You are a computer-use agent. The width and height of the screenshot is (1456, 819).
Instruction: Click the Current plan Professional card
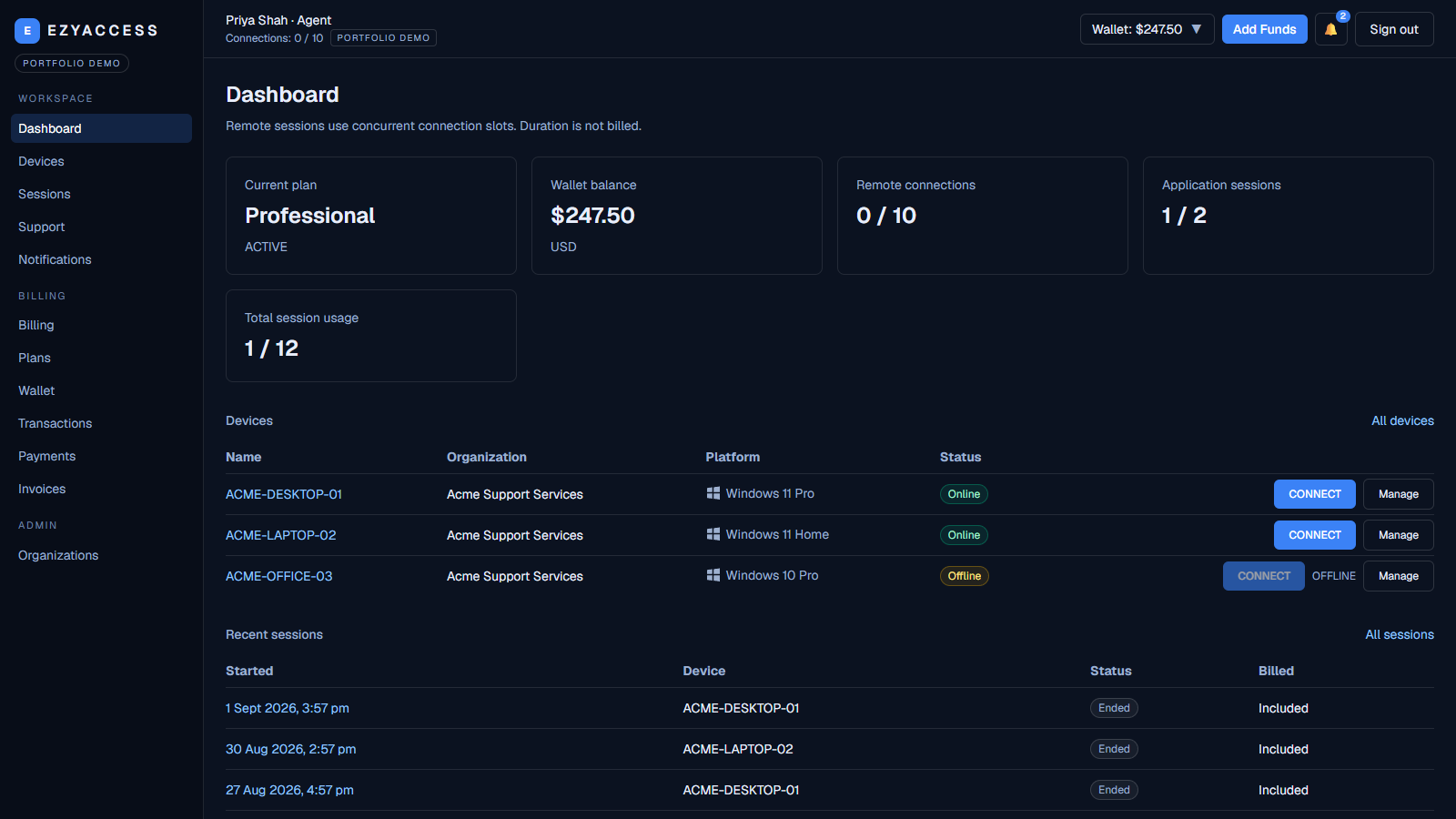(x=371, y=216)
